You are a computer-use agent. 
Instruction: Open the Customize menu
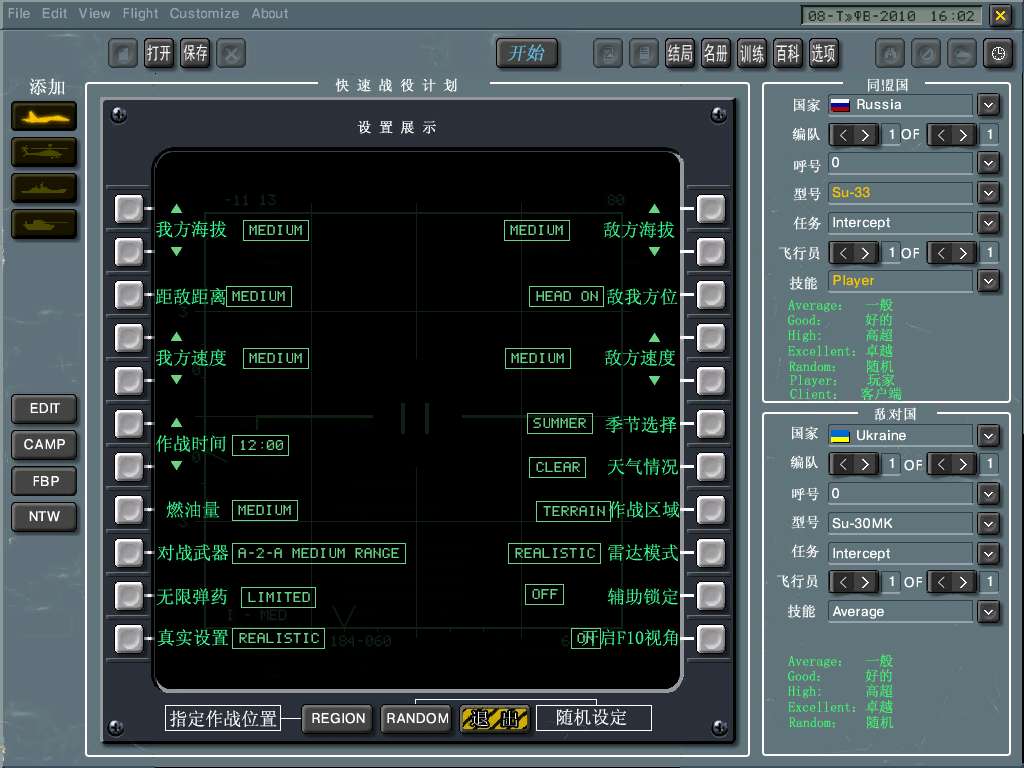[x=204, y=13]
